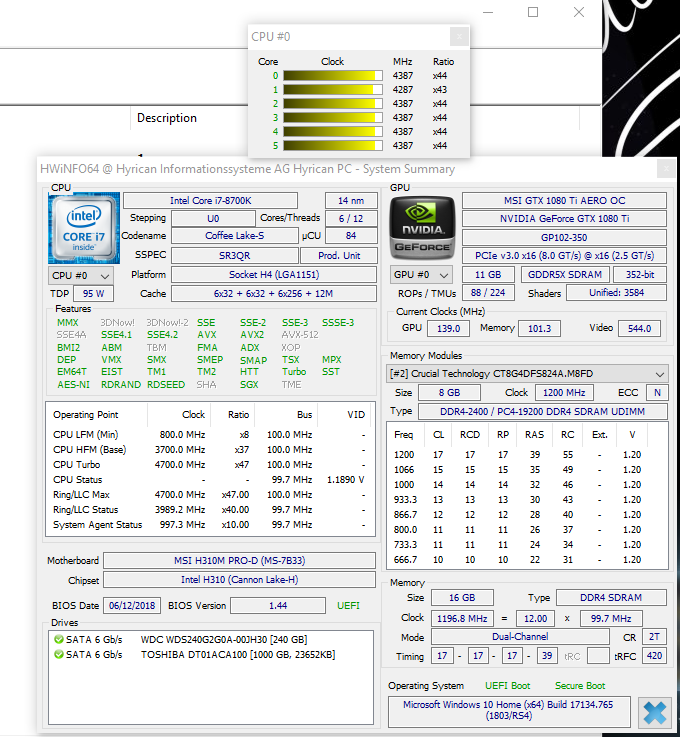Click the Core 5 clock bar
This screenshot has height=737, width=680.
pyautogui.click(x=332, y=146)
